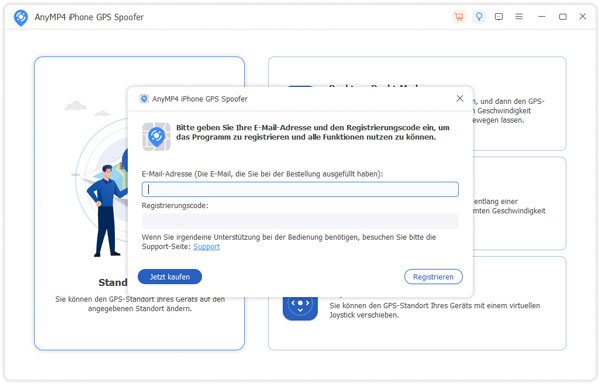Click the E-Mail-Adresse input field

tap(300, 189)
